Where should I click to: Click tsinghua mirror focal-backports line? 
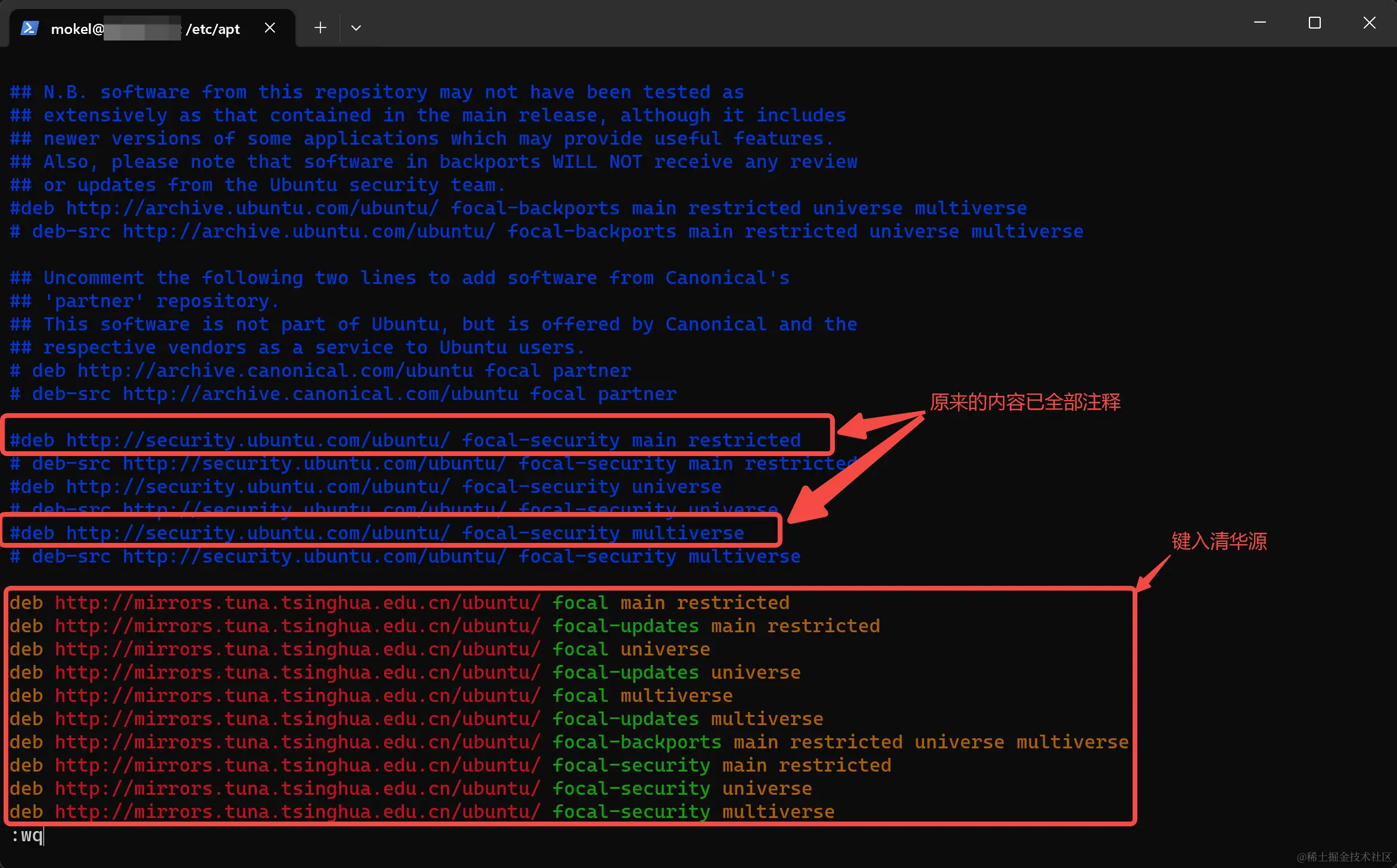click(569, 742)
